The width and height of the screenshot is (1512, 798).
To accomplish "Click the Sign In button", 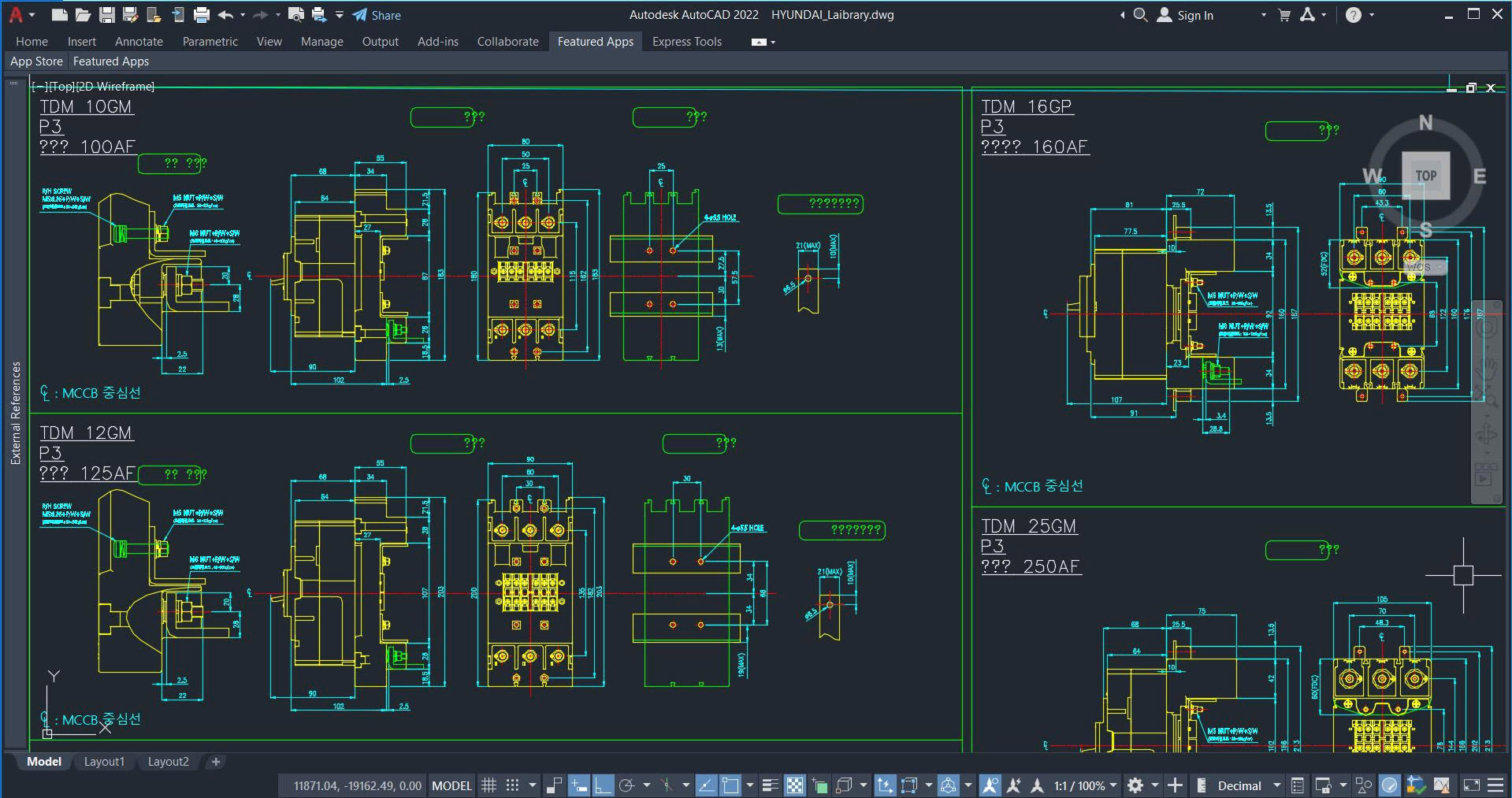I will pyautogui.click(x=1185, y=15).
